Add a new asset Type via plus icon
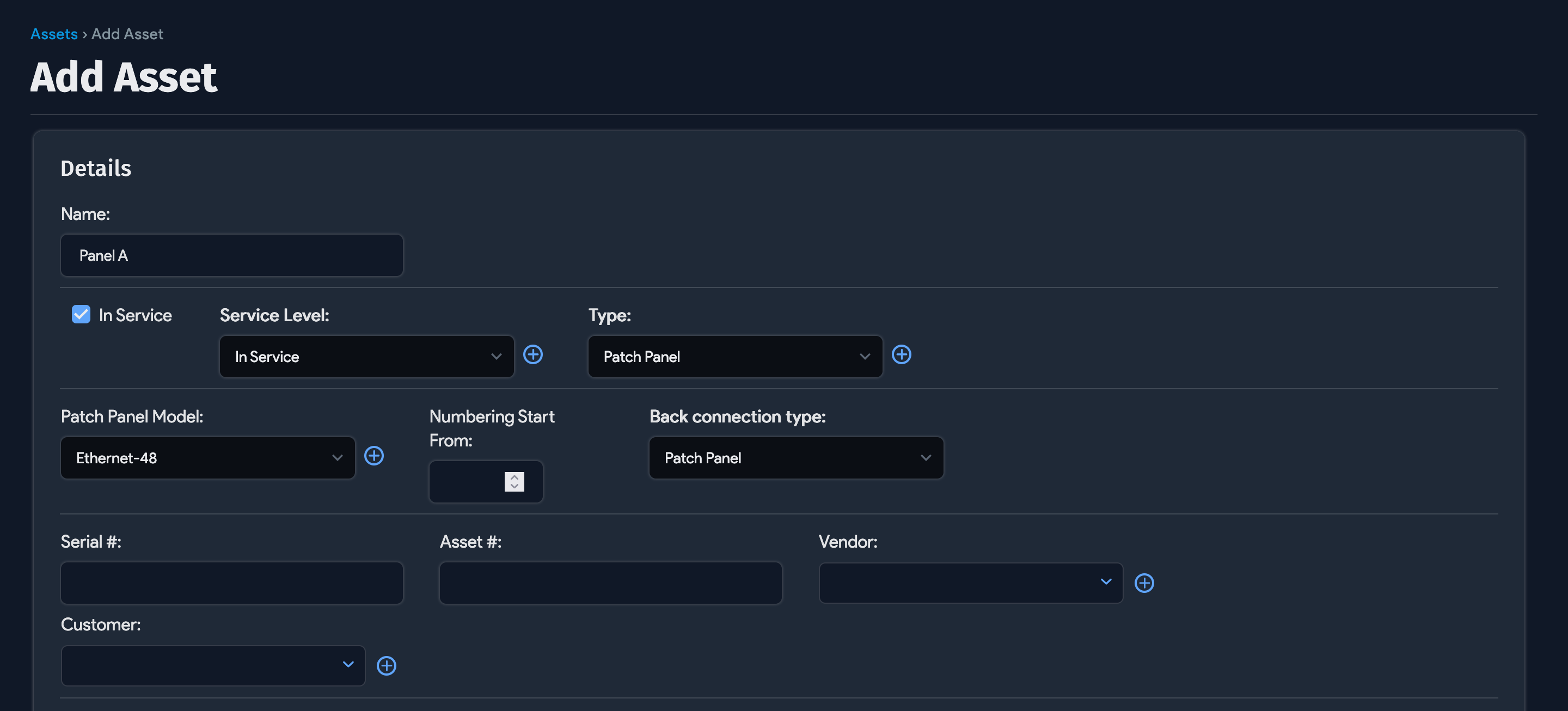 click(x=902, y=355)
